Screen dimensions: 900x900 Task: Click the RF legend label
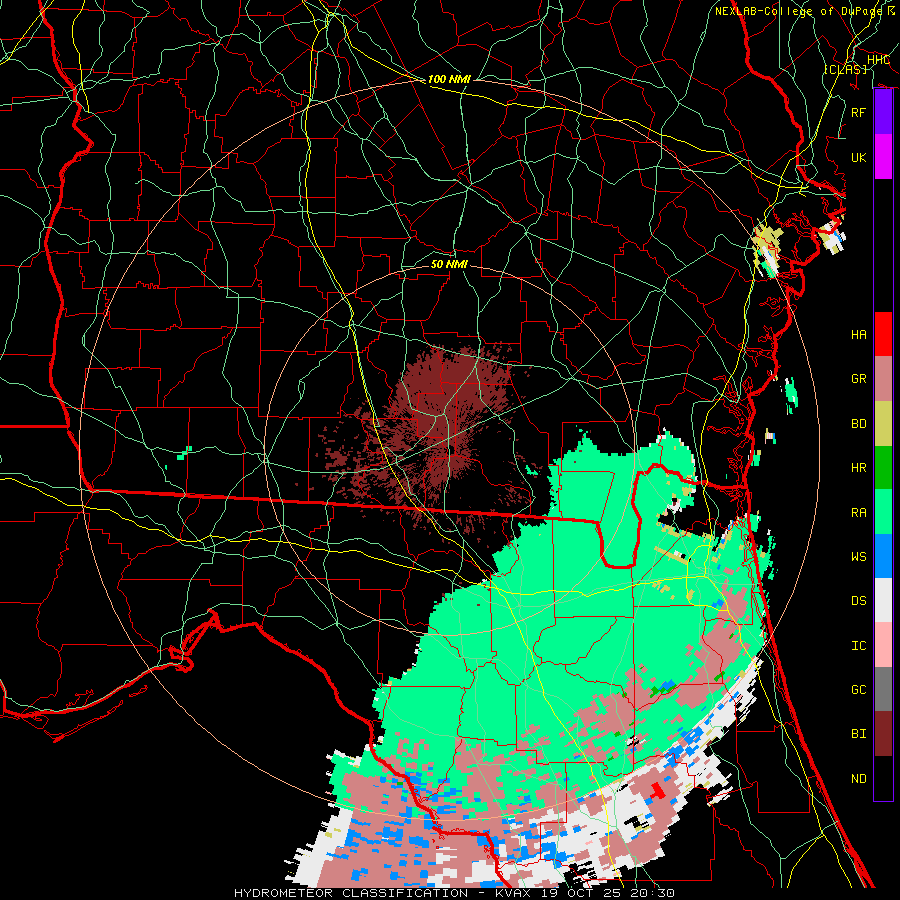point(858,112)
